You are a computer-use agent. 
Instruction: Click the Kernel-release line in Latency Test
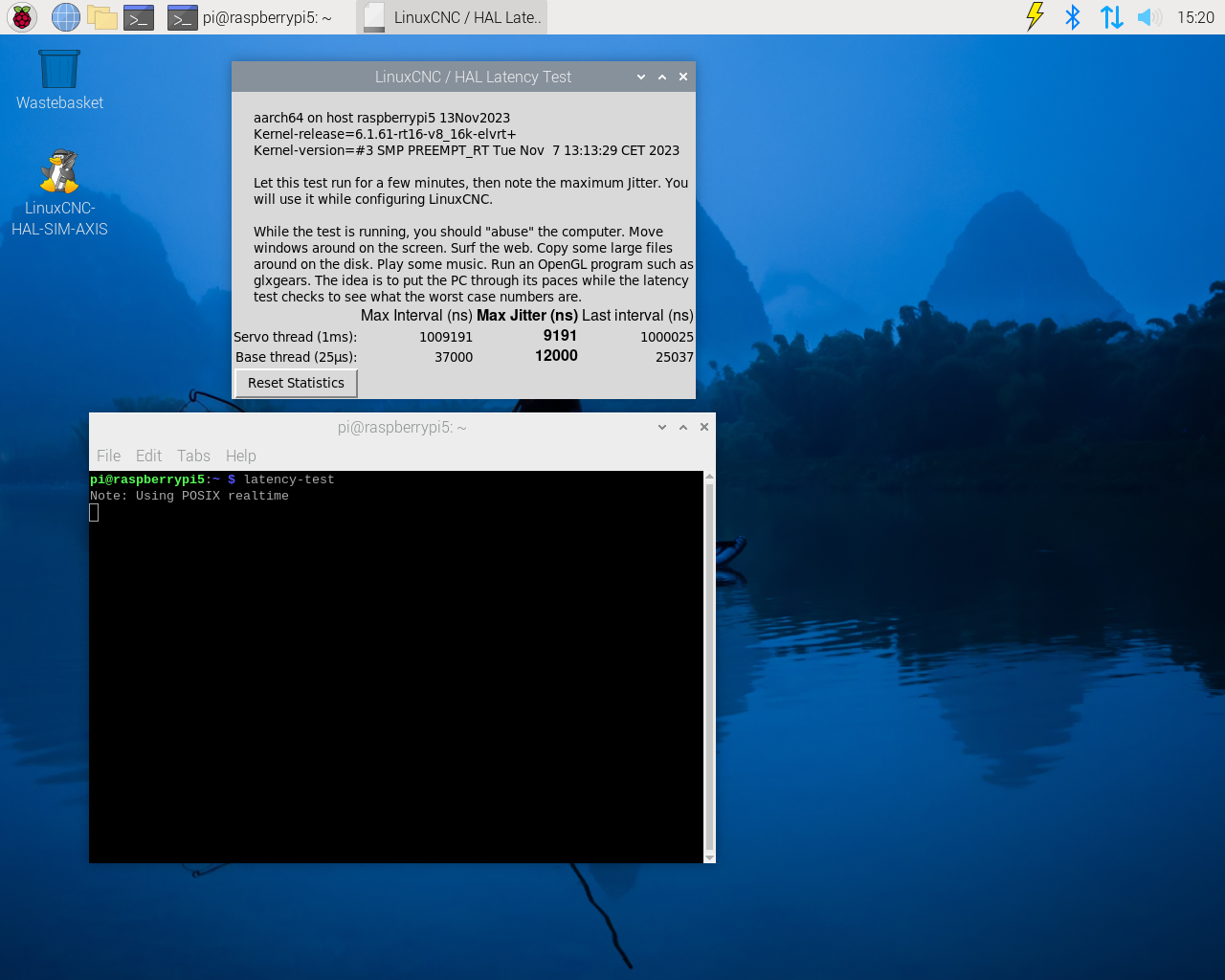385,134
